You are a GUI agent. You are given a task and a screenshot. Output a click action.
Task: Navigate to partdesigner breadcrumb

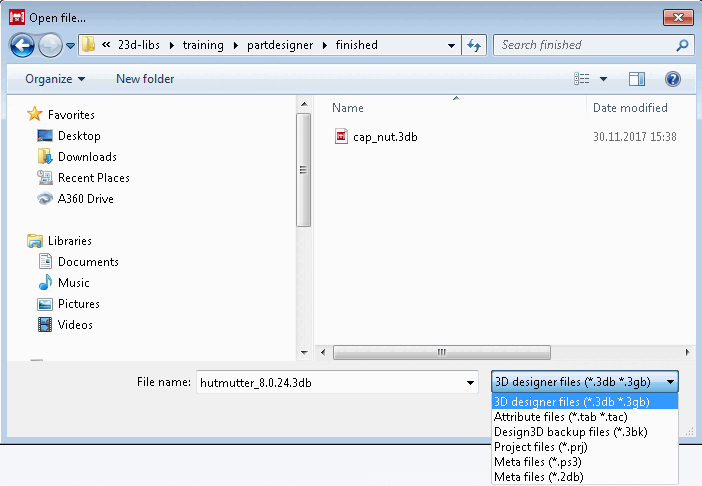coord(280,45)
